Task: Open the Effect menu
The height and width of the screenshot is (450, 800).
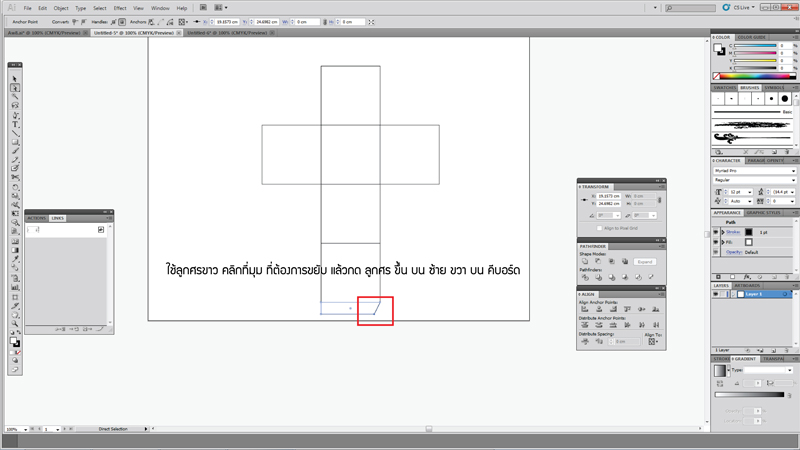Action: pyautogui.click(x=120, y=8)
